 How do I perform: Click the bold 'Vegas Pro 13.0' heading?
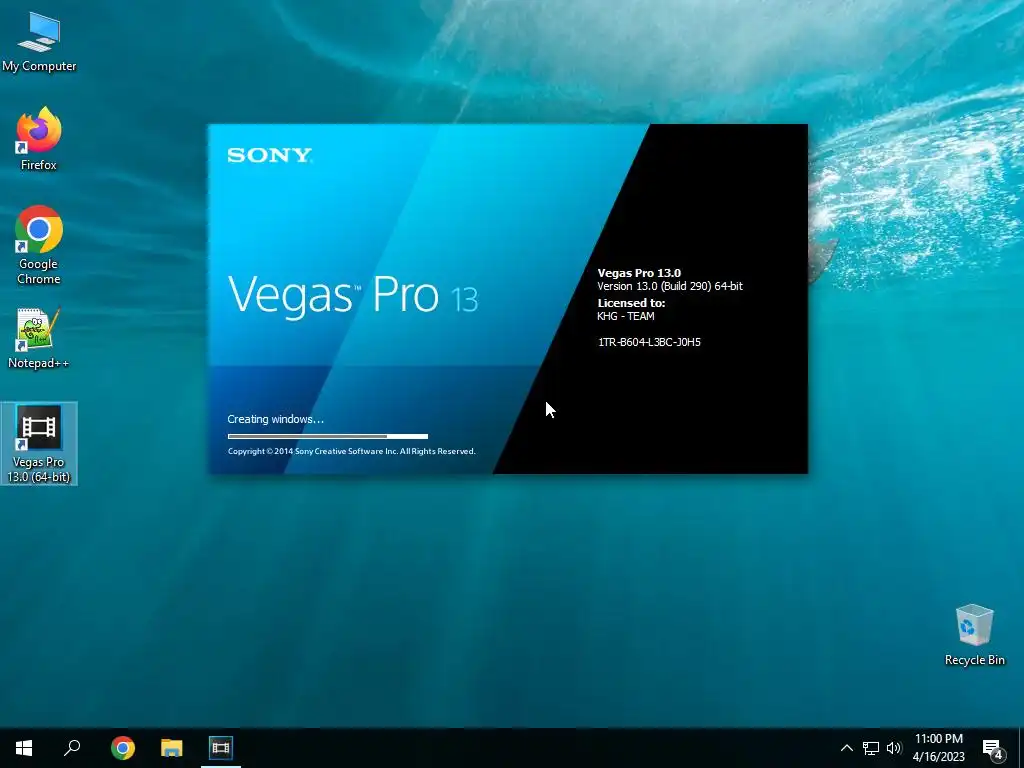[x=639, y=273]
